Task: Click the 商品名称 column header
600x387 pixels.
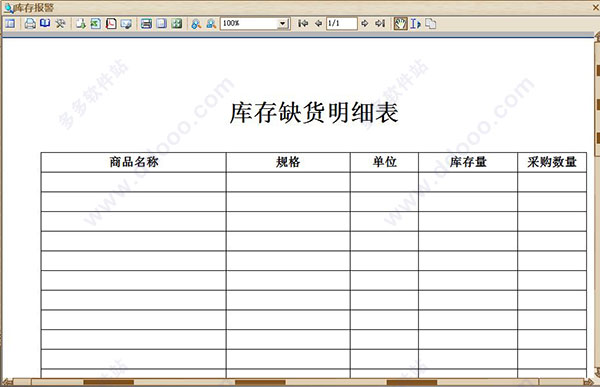Action: (134, 162)
